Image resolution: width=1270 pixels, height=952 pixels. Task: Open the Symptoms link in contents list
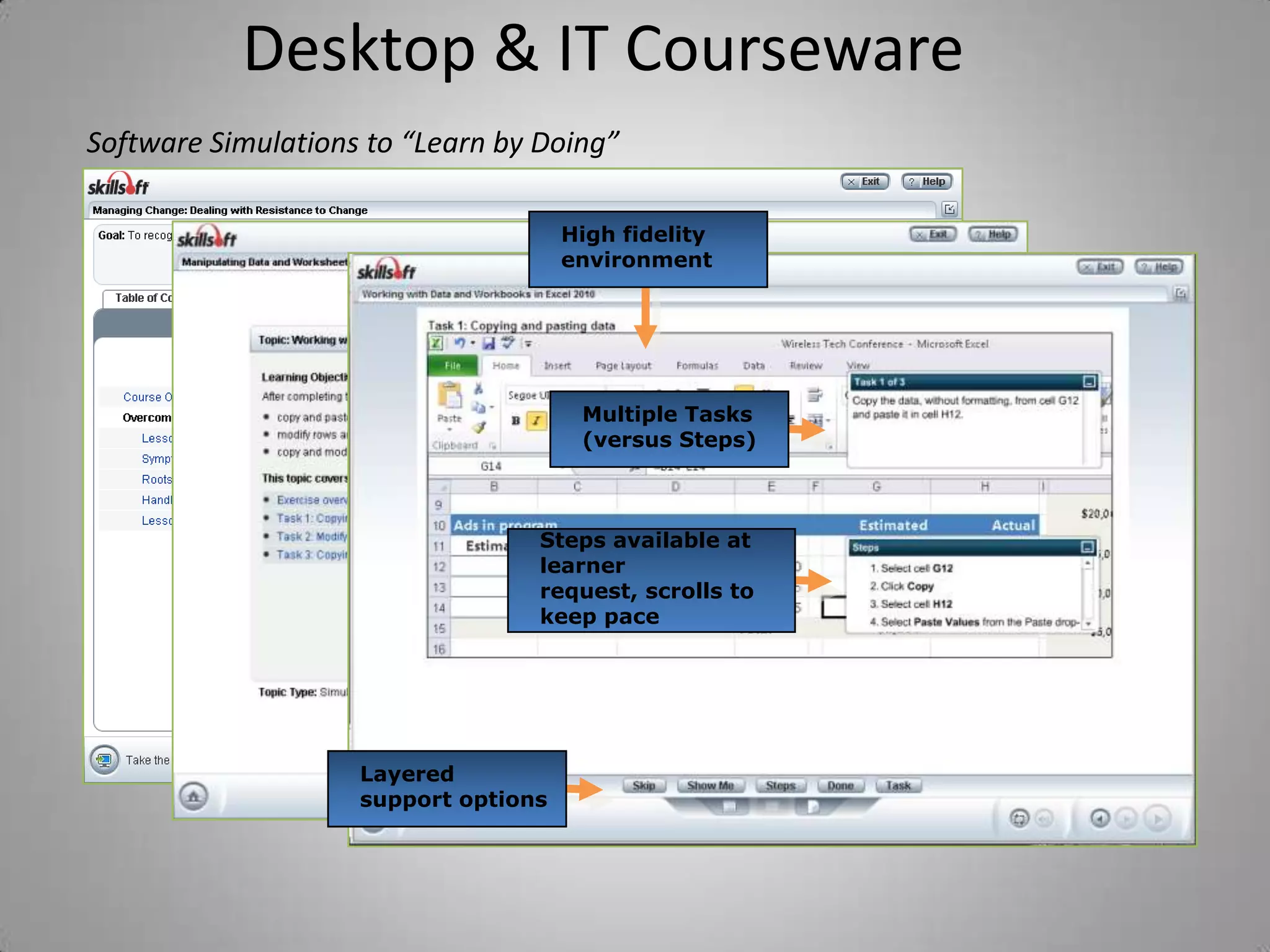pos(157,459)
